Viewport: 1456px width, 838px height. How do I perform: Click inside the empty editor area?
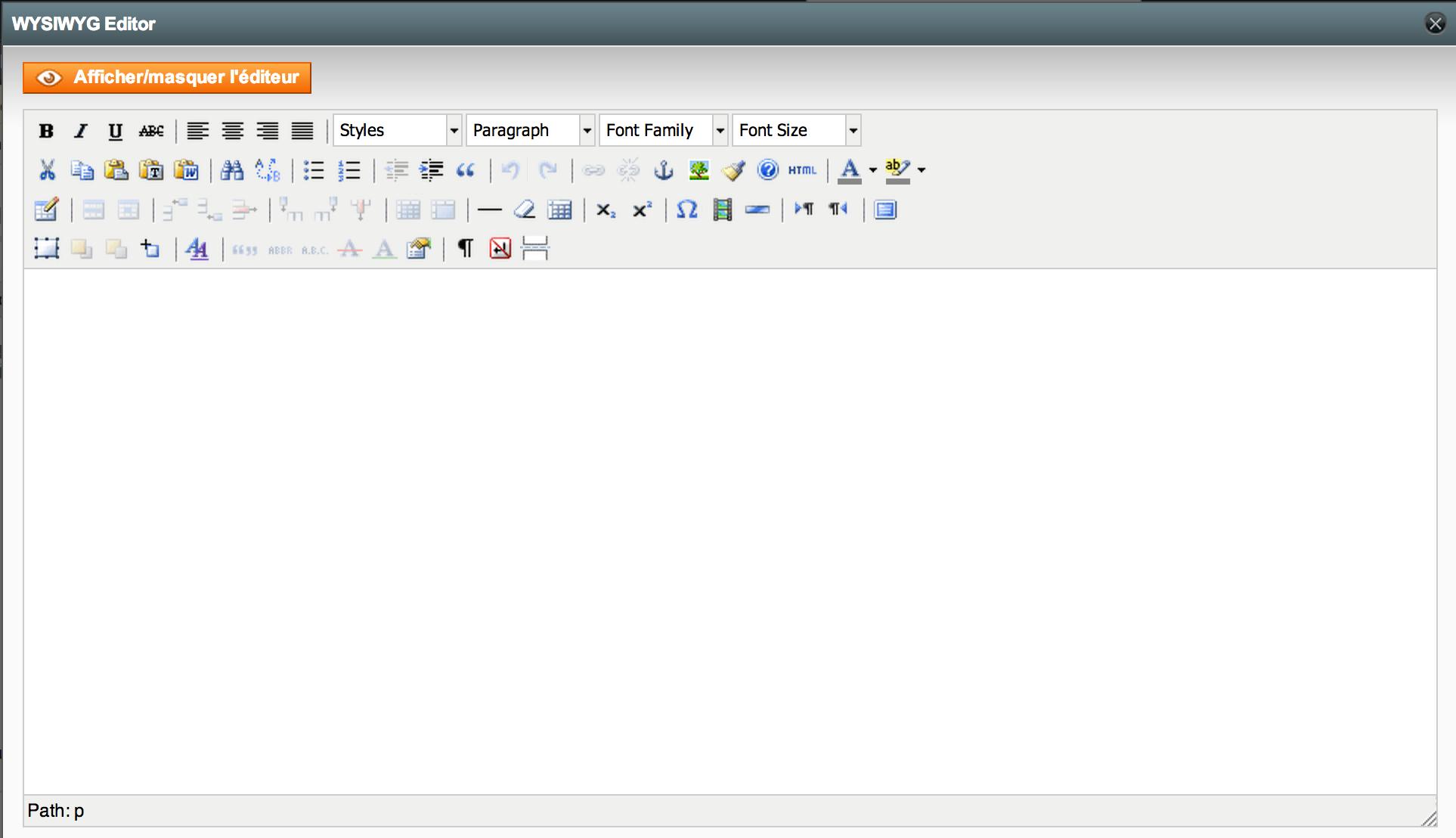click(x=730, y=529)
